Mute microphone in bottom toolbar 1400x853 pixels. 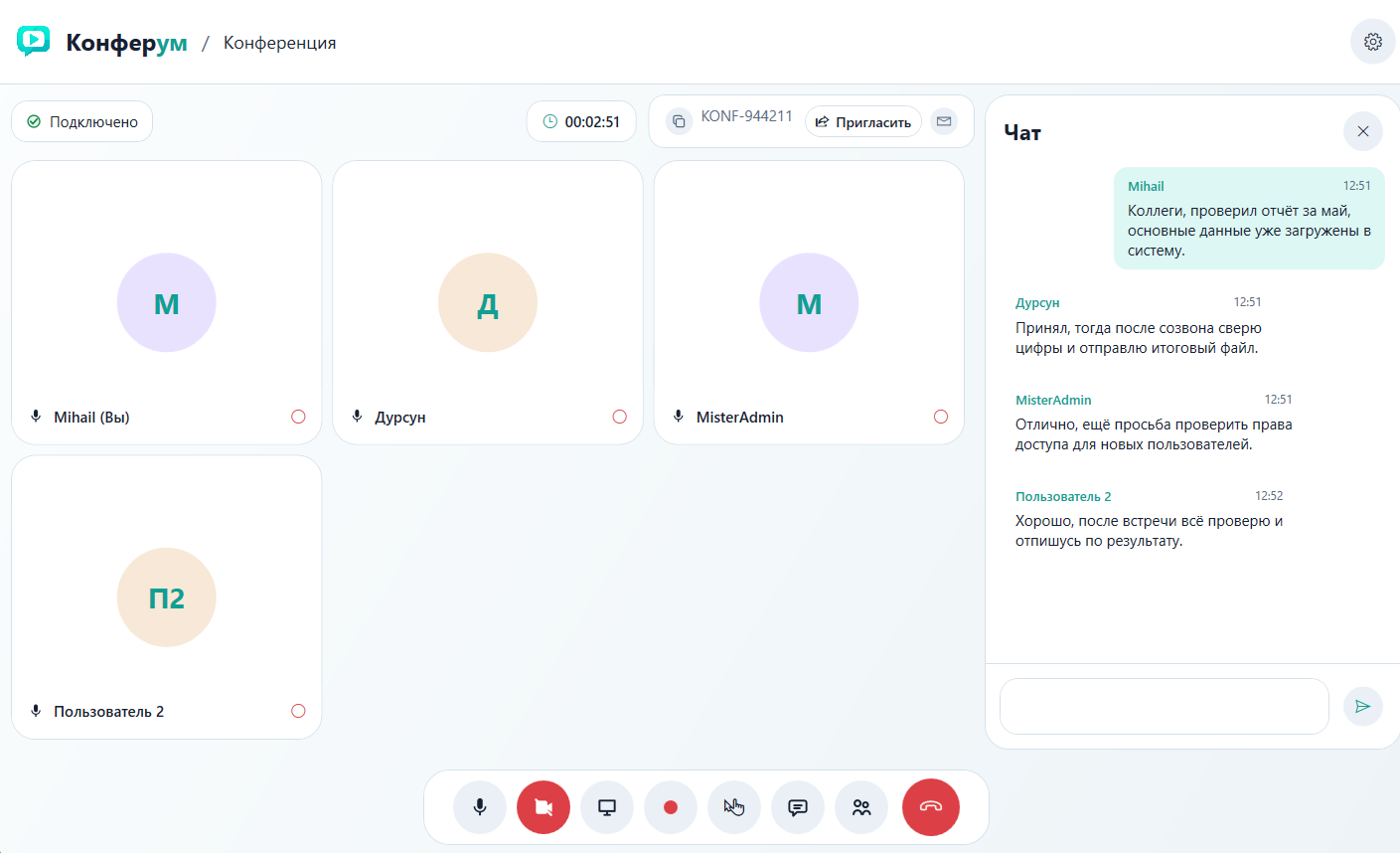coord(480,807)
